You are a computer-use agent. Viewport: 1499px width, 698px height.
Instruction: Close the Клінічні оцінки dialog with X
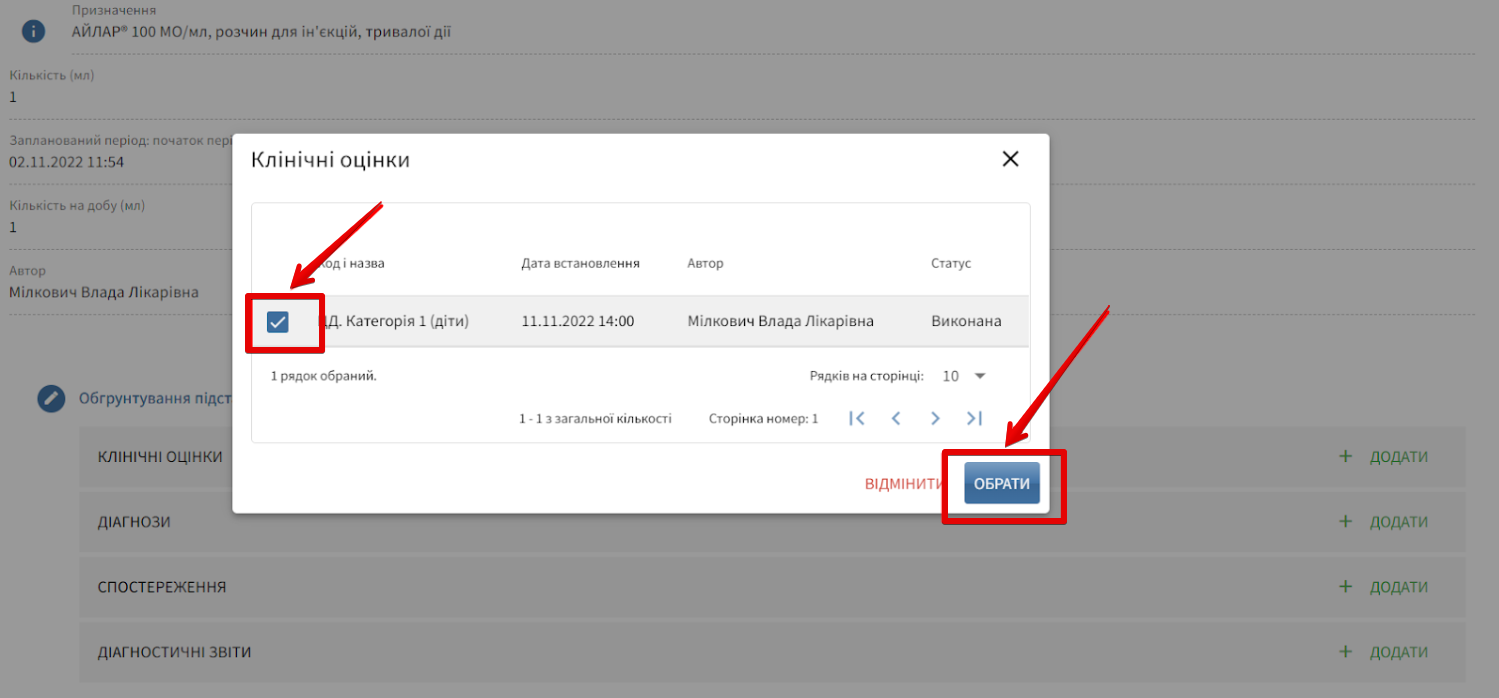[x=1010, y=159]
